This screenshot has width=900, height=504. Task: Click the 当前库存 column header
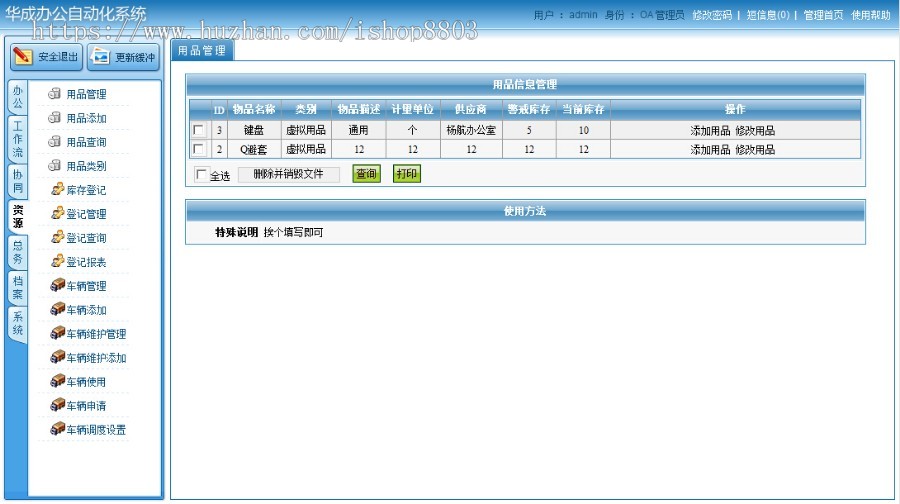coord(583,109)
